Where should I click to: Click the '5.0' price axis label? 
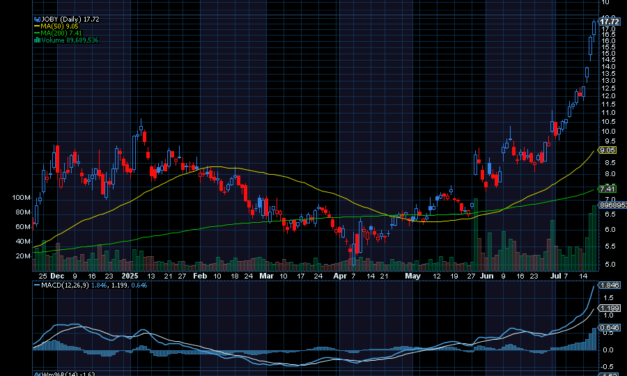(x=610, y=264)
